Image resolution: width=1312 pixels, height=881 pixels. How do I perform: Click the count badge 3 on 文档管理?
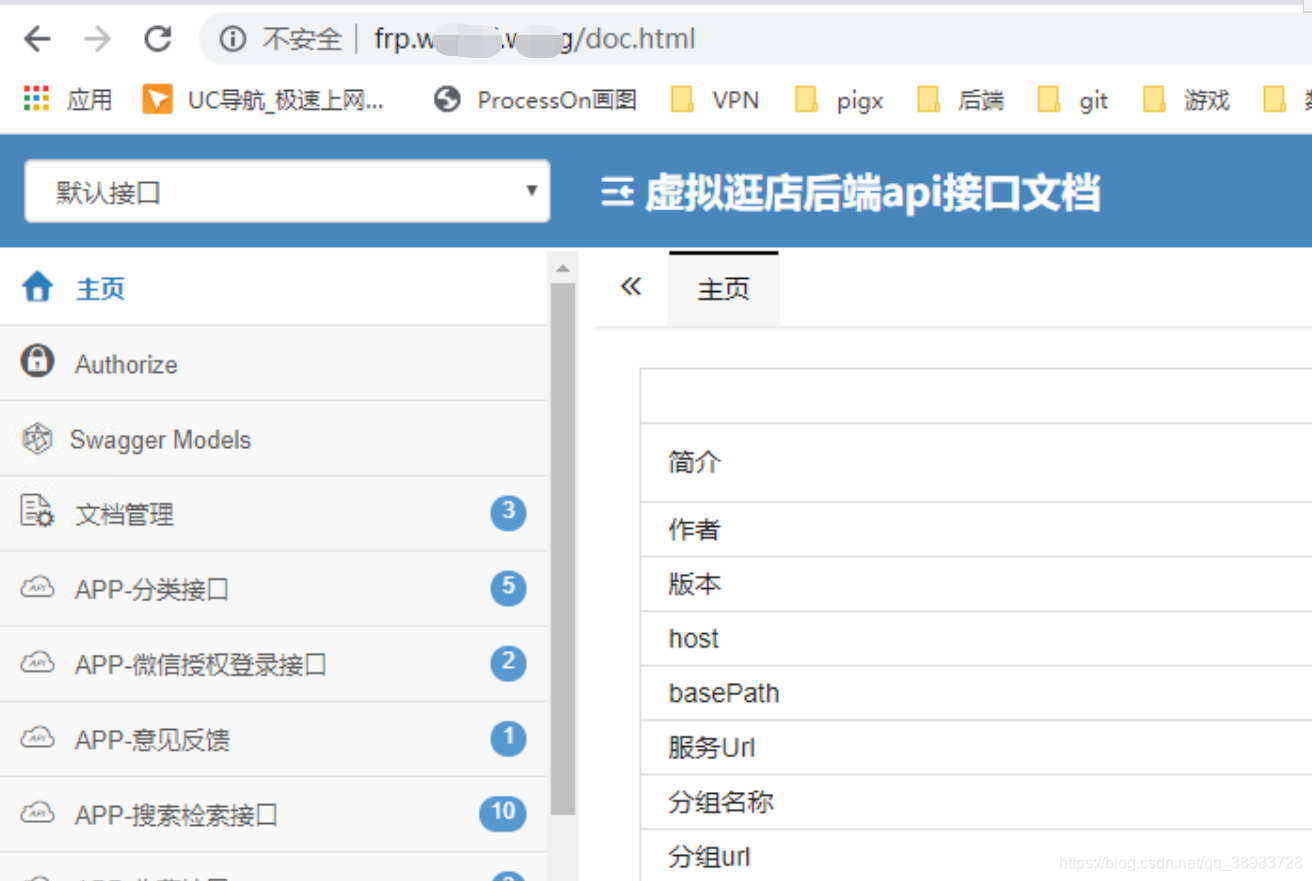click(x=508, y=513)
